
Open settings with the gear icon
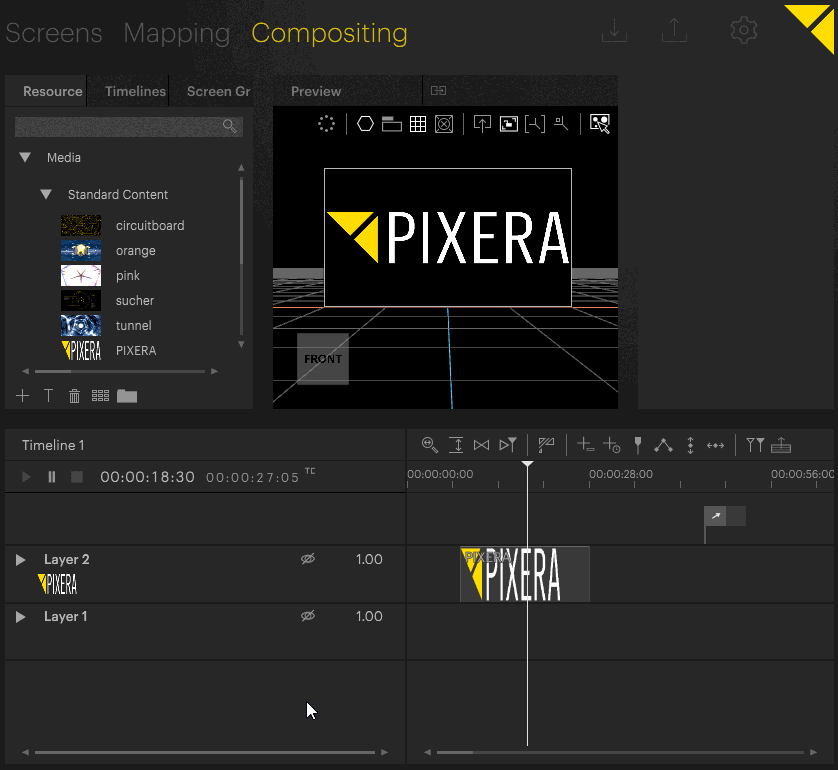[743, 30]
